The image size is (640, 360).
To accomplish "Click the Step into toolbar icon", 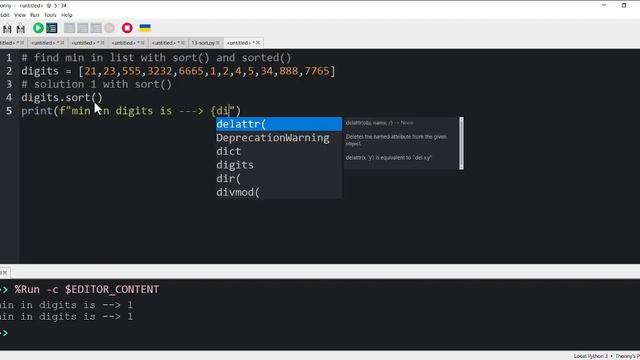I will (x=82, y=28).
